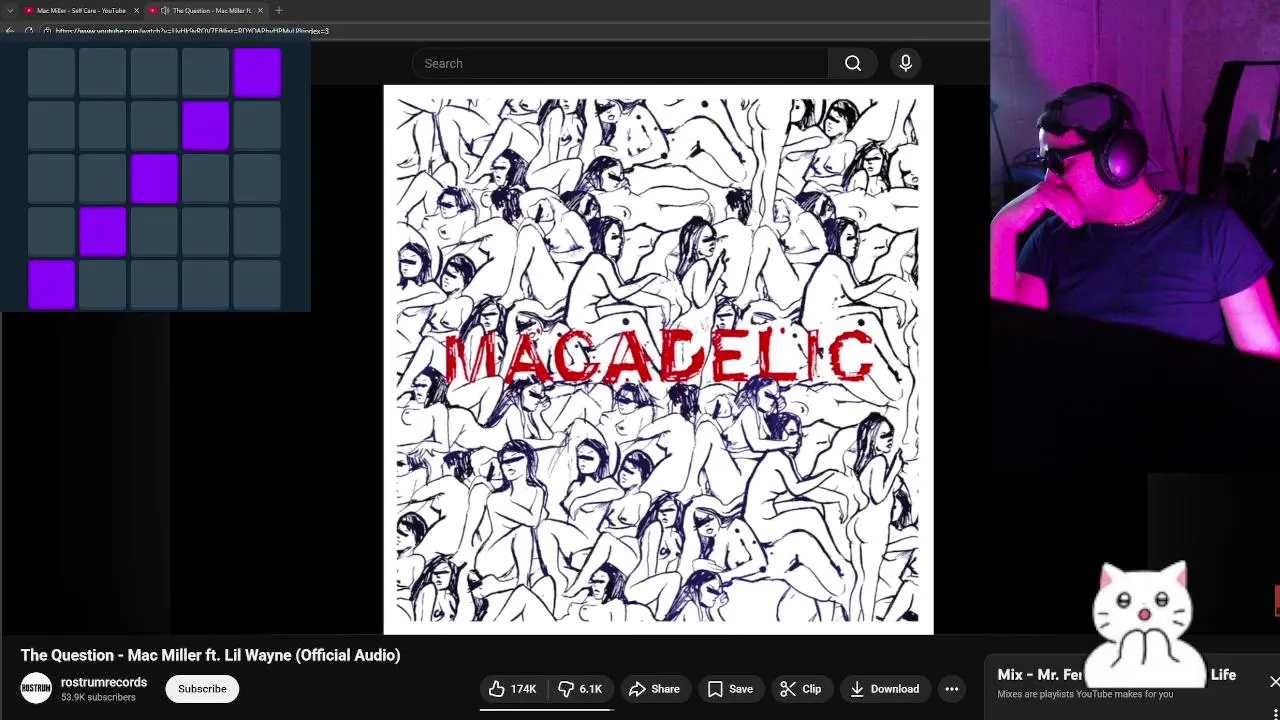Open more actions three-dot menu

952,689
